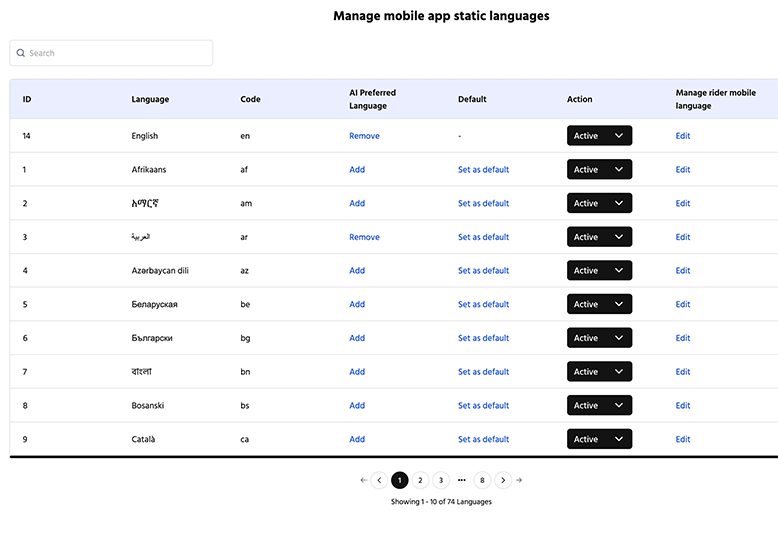Go to previous page chevron
Screen dimensions: 778x534
pos(379,480)
